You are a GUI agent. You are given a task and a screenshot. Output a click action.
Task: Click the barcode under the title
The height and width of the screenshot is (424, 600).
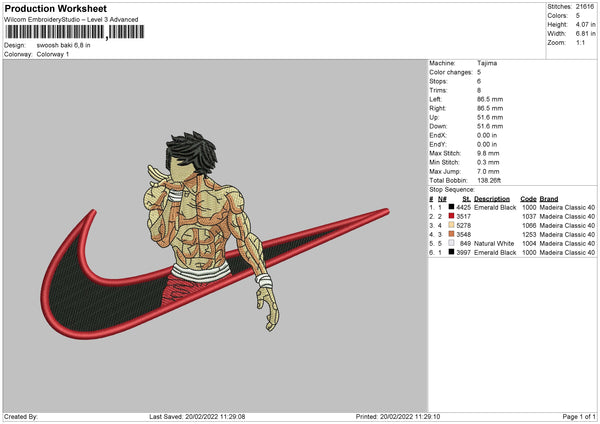click(x=74, y=32)
